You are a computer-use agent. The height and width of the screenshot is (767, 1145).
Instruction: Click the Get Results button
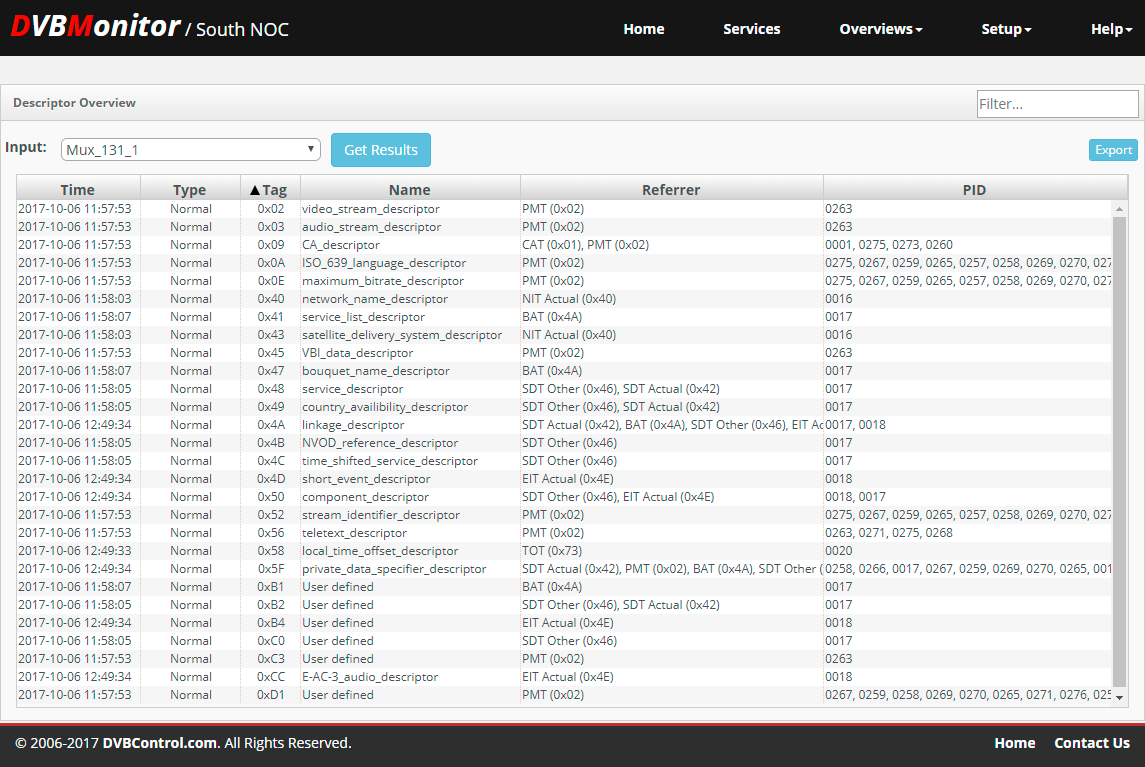pyautogui.click(x=380, y=150)
